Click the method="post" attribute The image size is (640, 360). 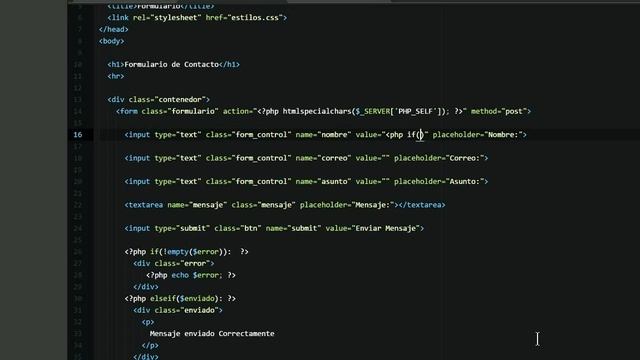pyautogui.click(x=499, y=111)
